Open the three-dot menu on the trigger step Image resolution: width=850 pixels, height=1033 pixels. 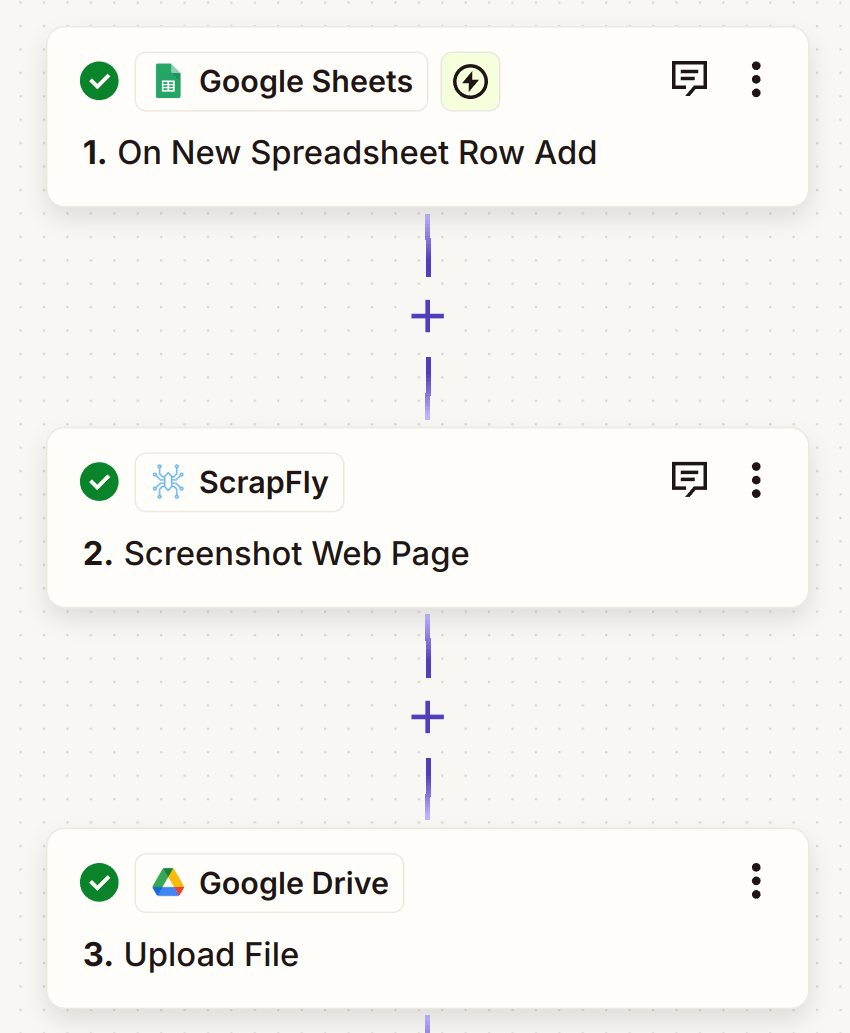(756, 80)
